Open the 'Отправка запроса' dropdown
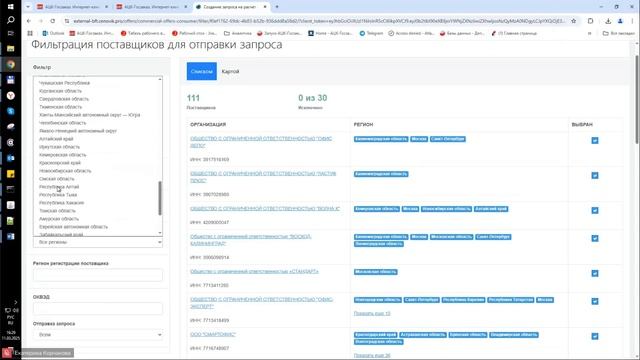The height and width of the screenshot is (360, 640). [98, 335]
